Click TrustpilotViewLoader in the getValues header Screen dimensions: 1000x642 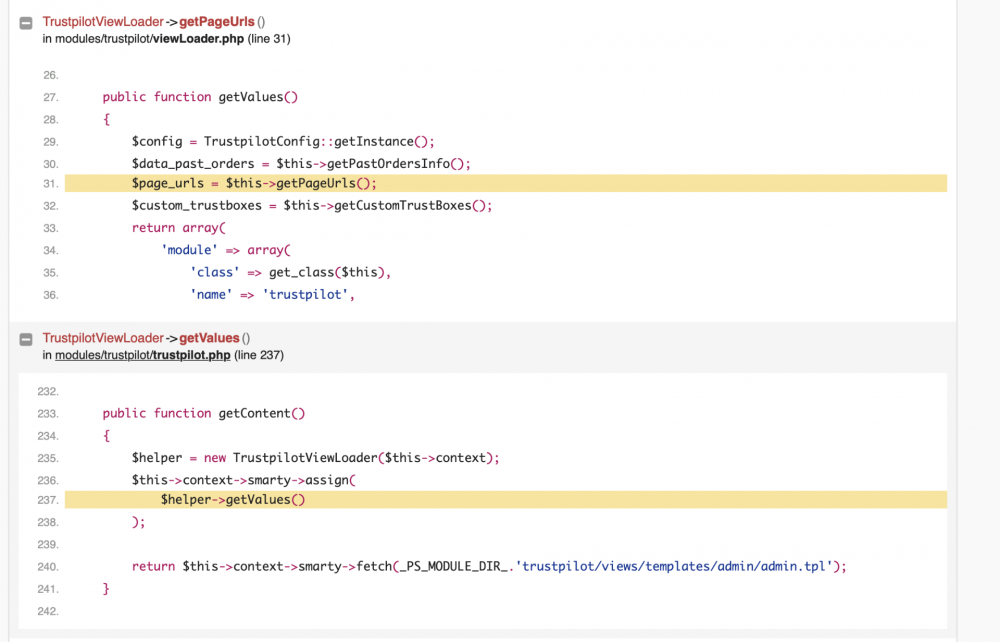pos(102,338)
